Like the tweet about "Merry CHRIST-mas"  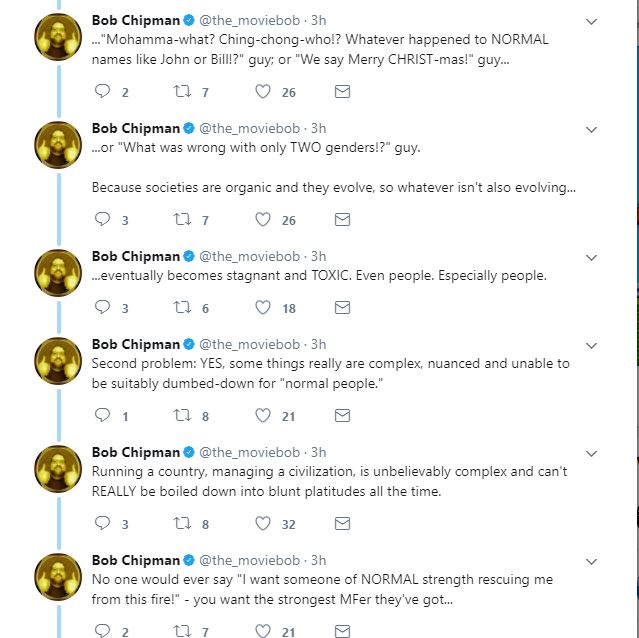point(263,91)
